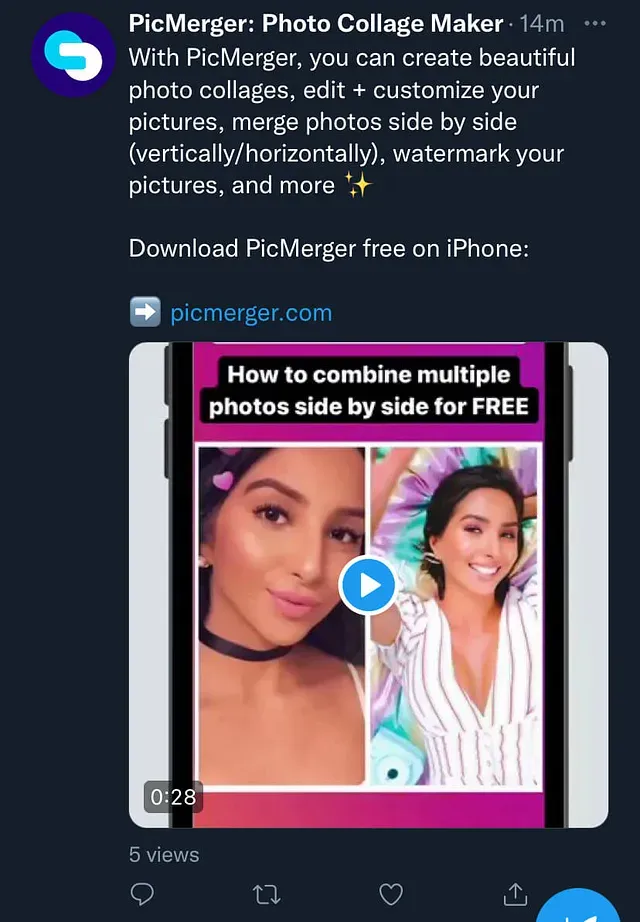Play the video with the blue play button

368,585
